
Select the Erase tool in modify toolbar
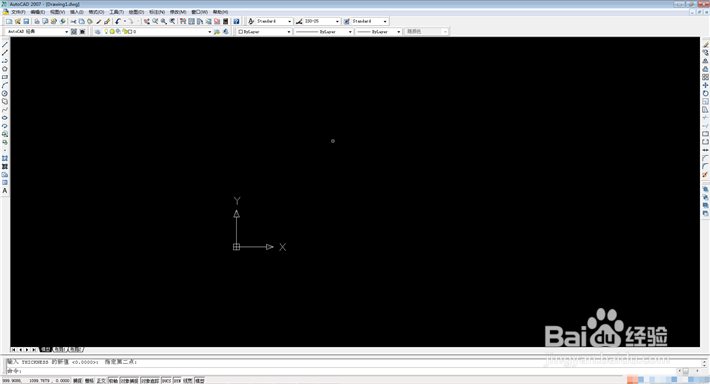tap(705, 45)
